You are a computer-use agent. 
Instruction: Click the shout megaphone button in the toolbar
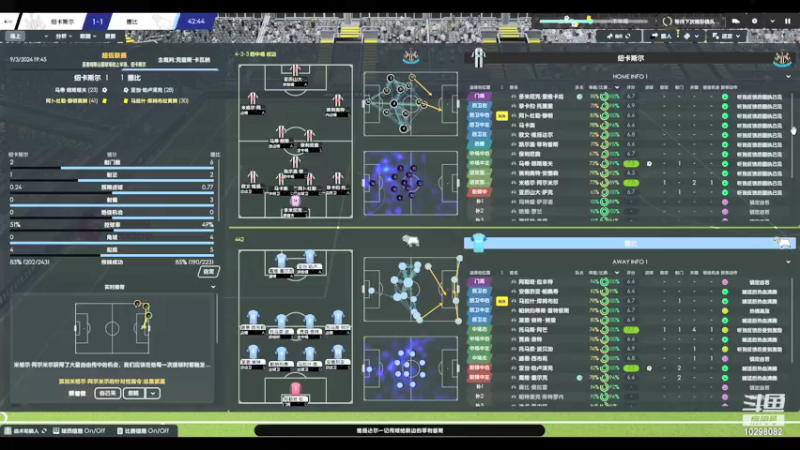tap(618, 36)
